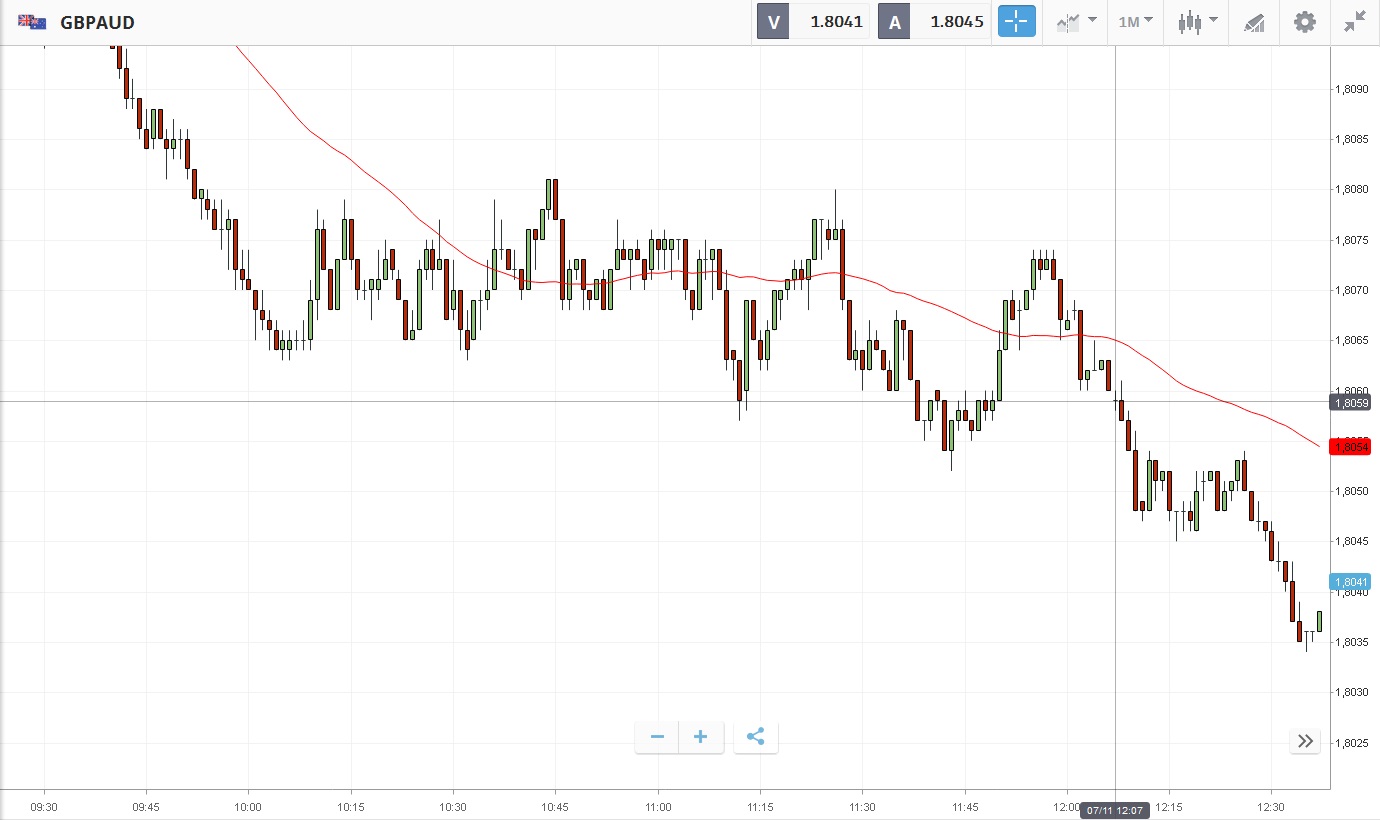
Task: Zoom in with the plus button
Action: click(701, 738)
